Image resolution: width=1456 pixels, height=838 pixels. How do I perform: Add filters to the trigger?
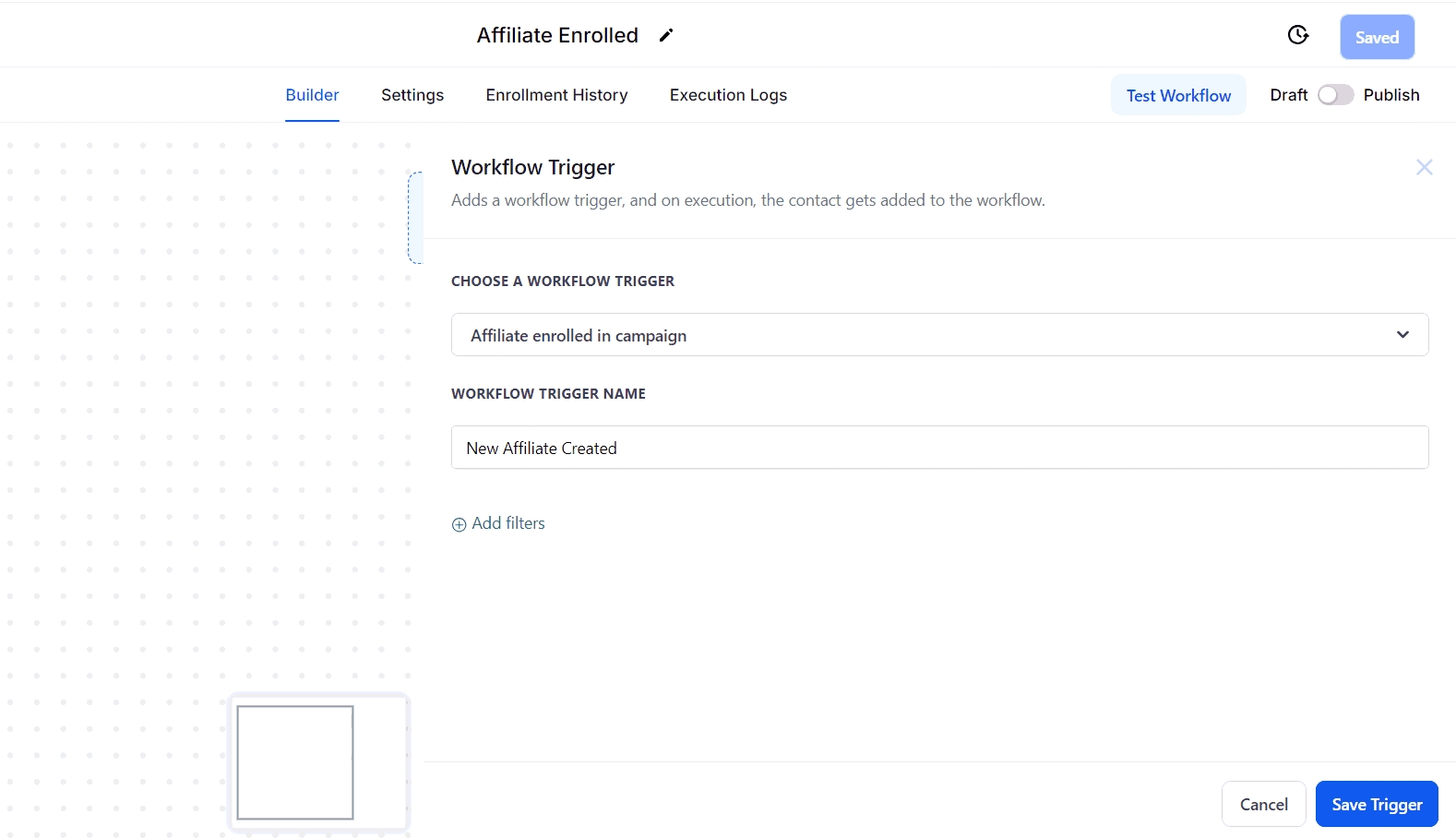click(498, 523)
